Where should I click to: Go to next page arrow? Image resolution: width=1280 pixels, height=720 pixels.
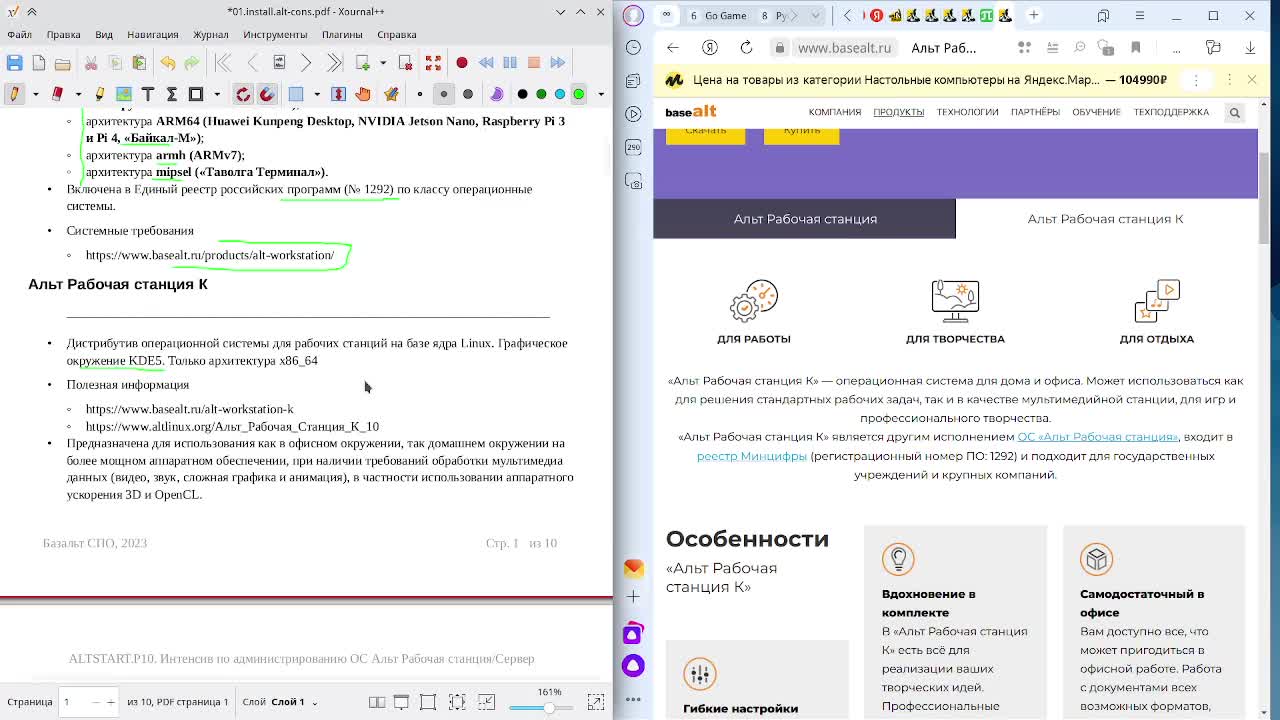pos(306,63)
